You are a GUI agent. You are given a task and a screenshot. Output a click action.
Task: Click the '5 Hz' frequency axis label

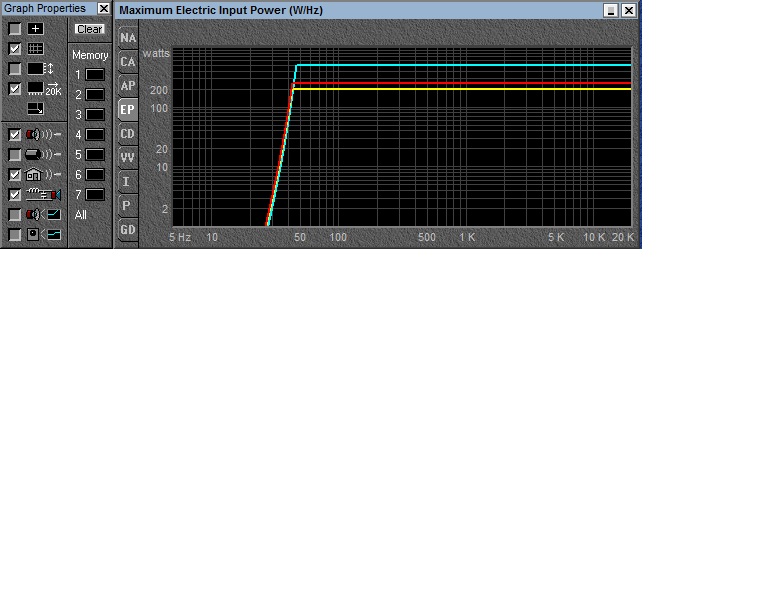click(180, 237)
